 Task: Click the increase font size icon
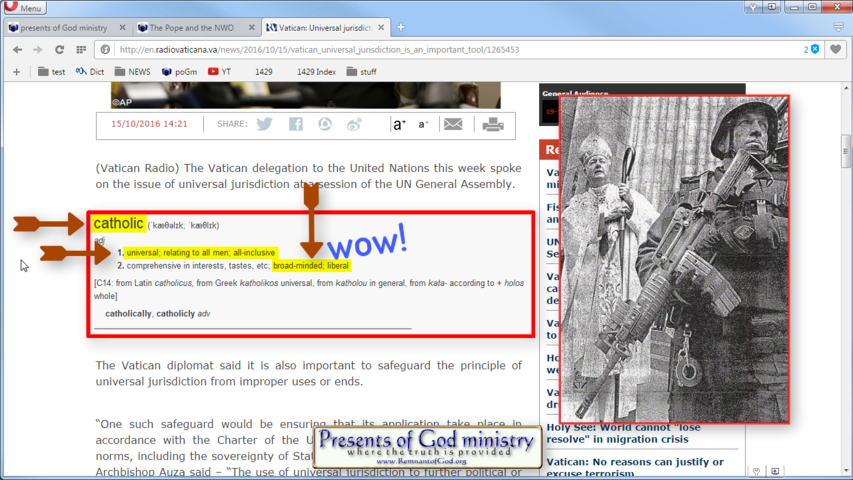[x=399, y=125]
